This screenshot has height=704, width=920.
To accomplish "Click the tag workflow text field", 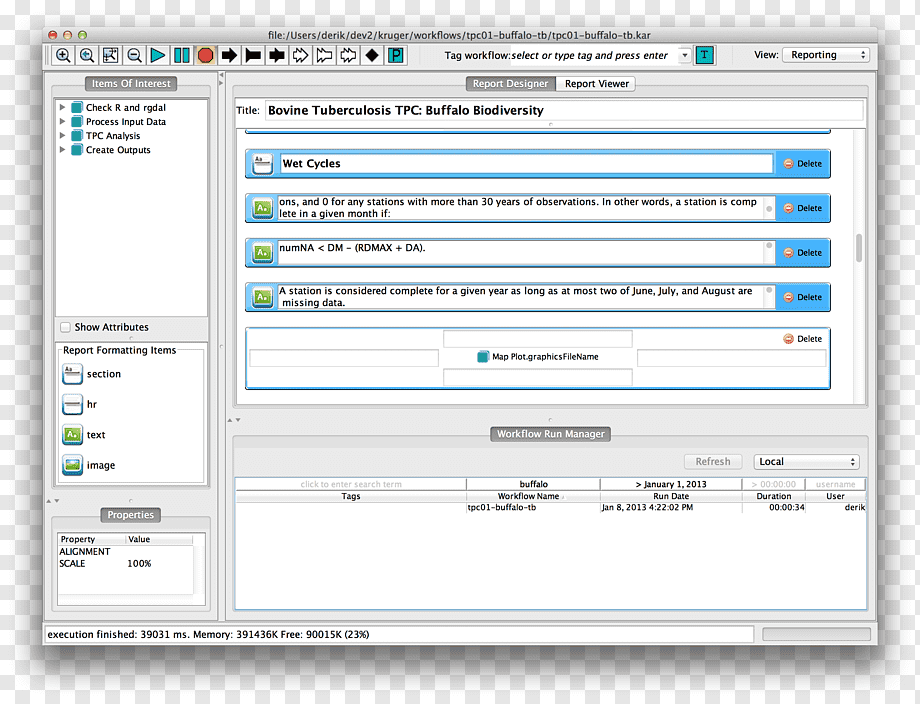I will tap(594, 55).
